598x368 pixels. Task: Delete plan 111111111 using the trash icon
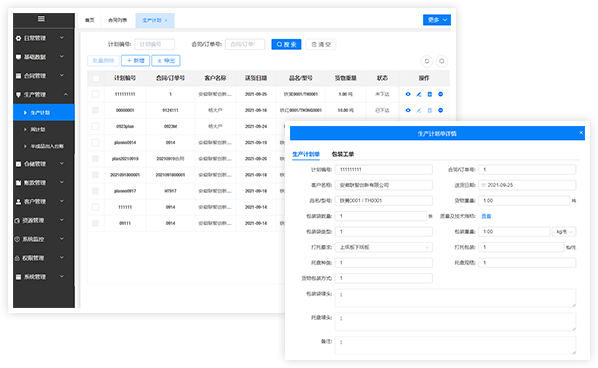(x=429, y=94)
